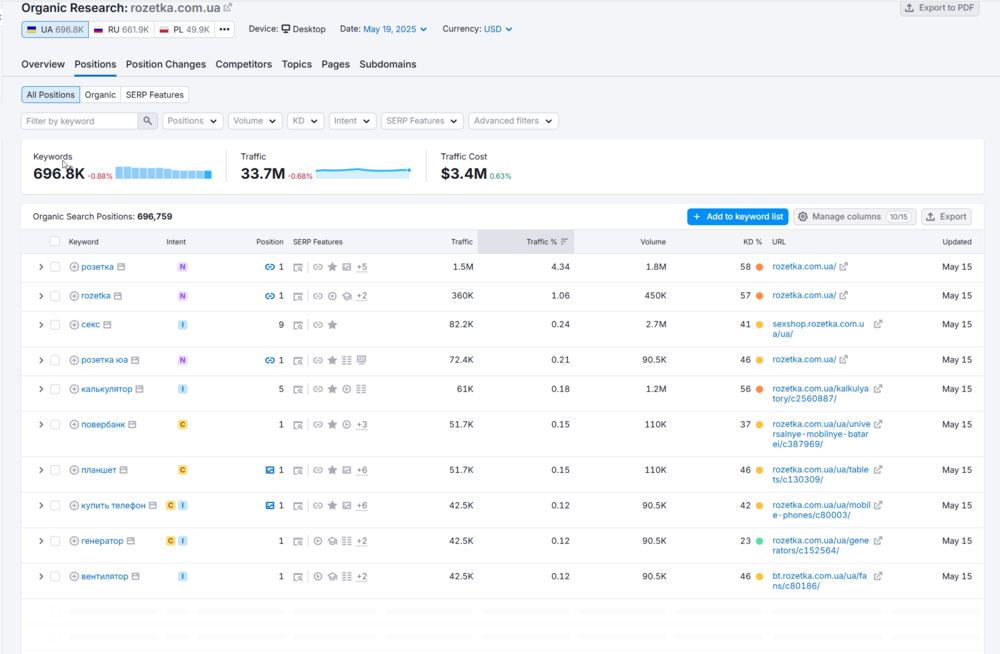Click the plus icon beside keyword калькулятор
This screenshot has height=654, width=1000.
tap(74, 389)
